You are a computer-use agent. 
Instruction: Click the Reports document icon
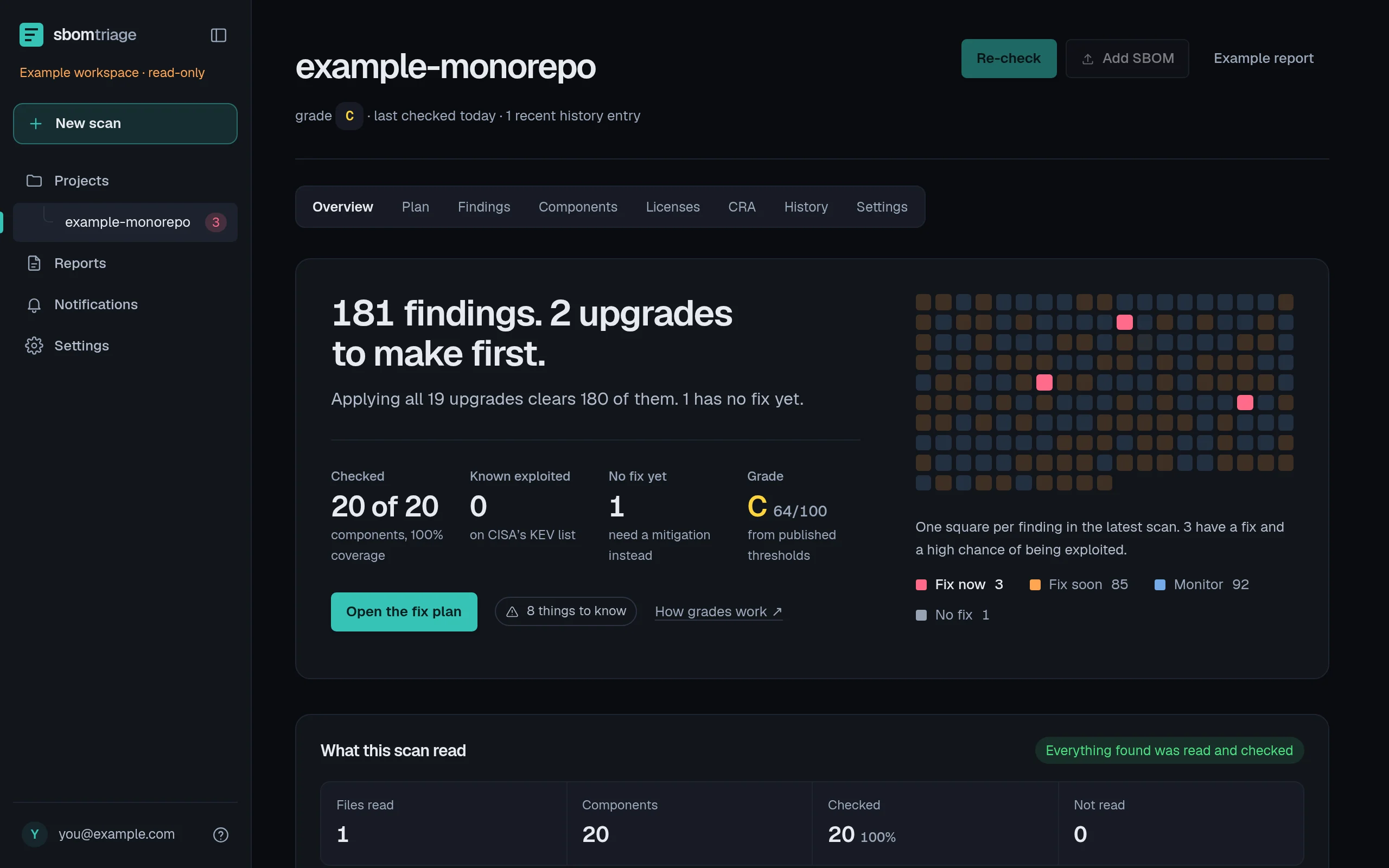click(34, 263)
